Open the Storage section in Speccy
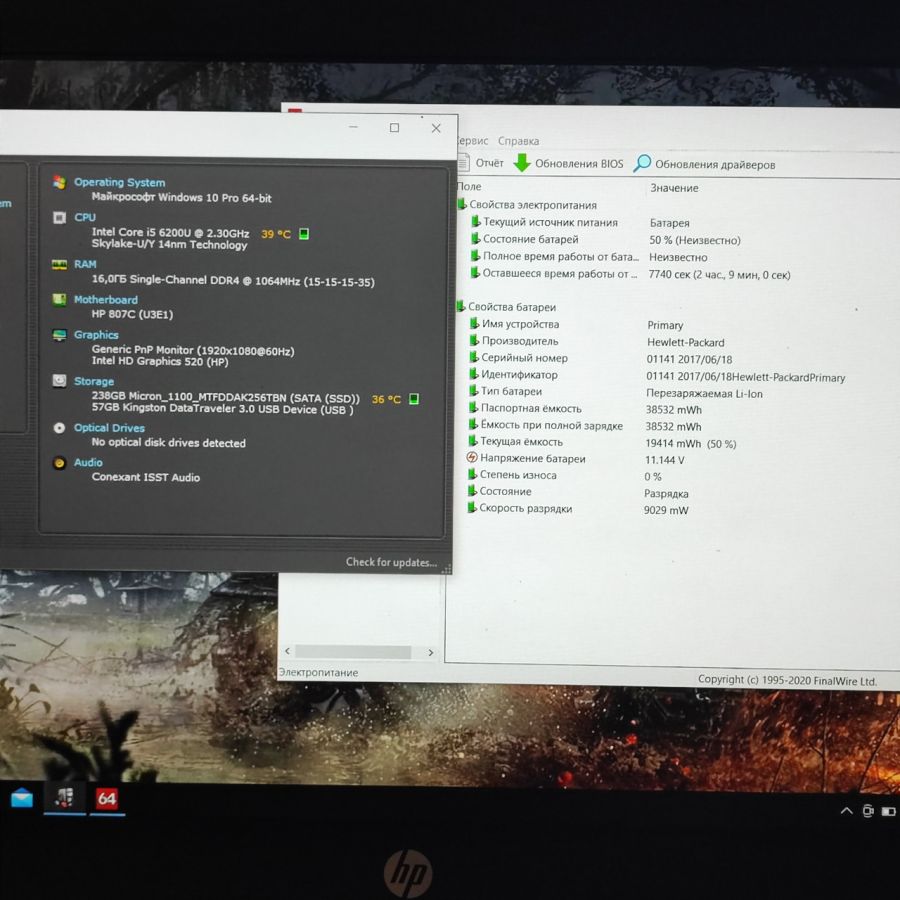This screenshot has width=900, height=900. point(94,381)
